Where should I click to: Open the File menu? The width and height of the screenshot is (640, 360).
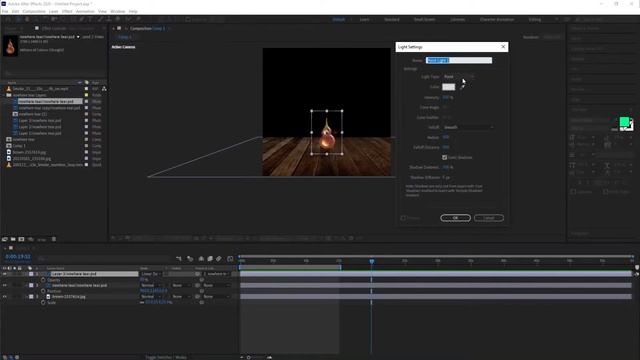pyautogui.click(x=5, y=11)
